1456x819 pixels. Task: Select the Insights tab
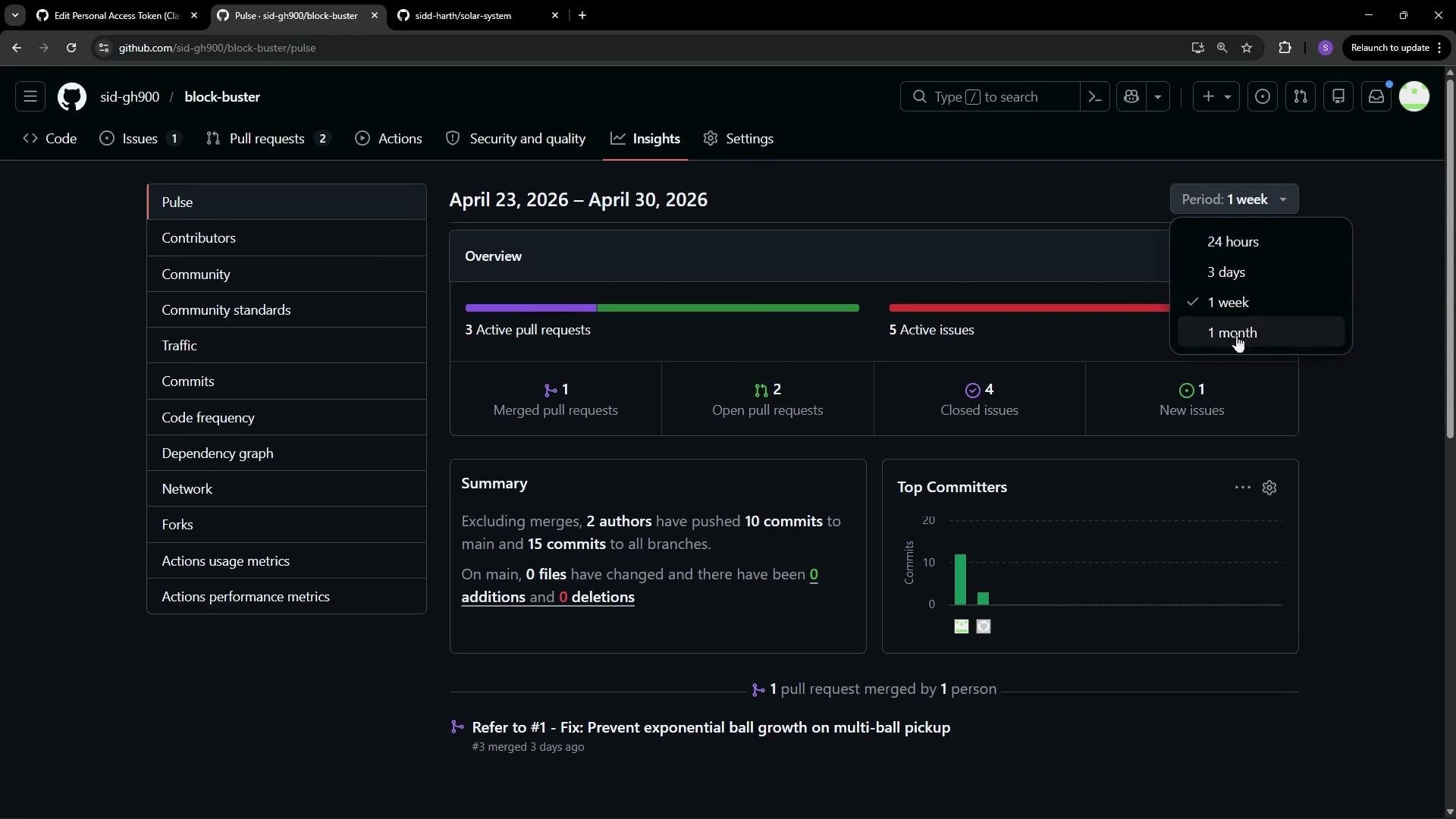645,139
